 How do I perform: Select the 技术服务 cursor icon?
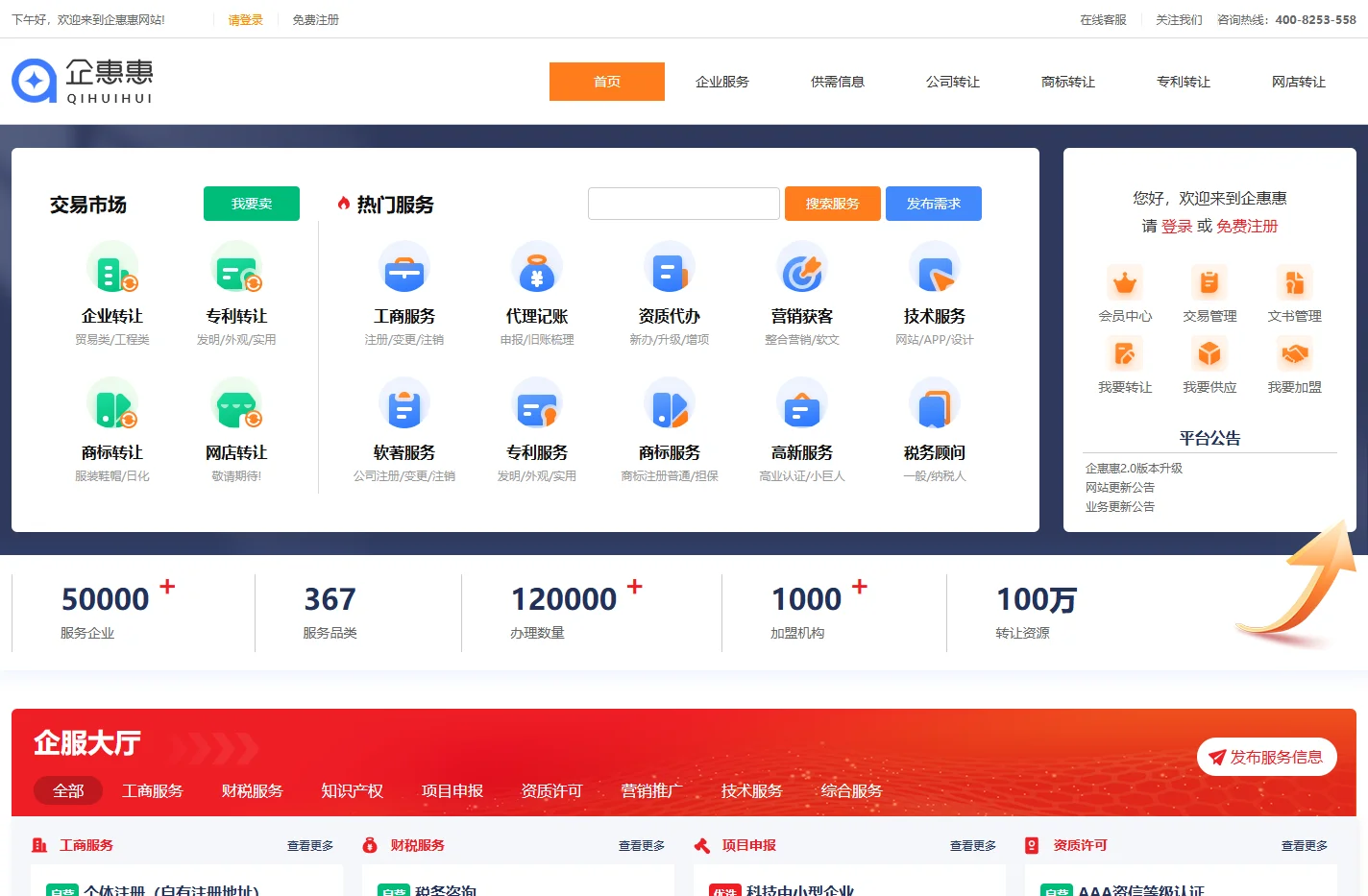point(935,268)
